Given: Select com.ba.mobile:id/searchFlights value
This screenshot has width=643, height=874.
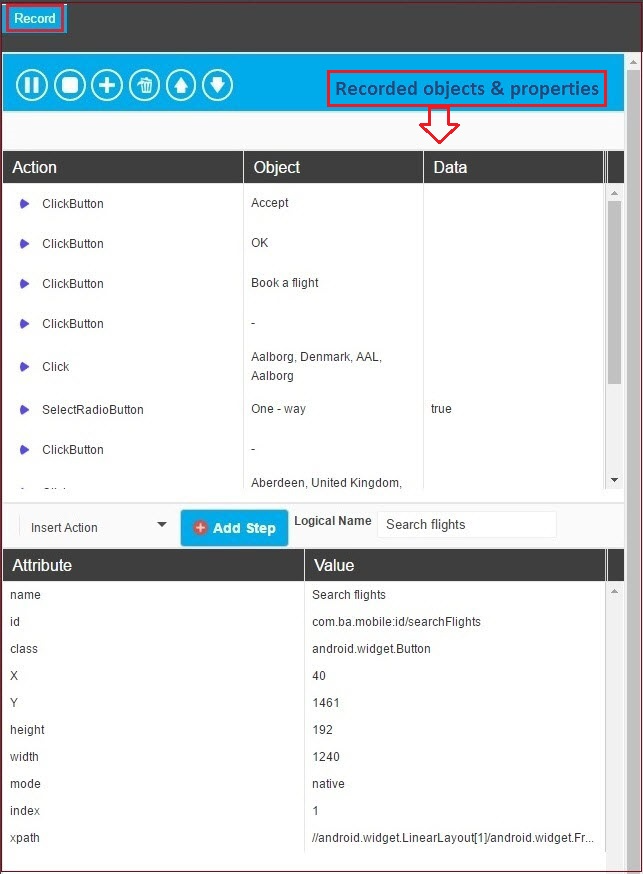Looking at the screenshot, I should (x=396, y=622).
